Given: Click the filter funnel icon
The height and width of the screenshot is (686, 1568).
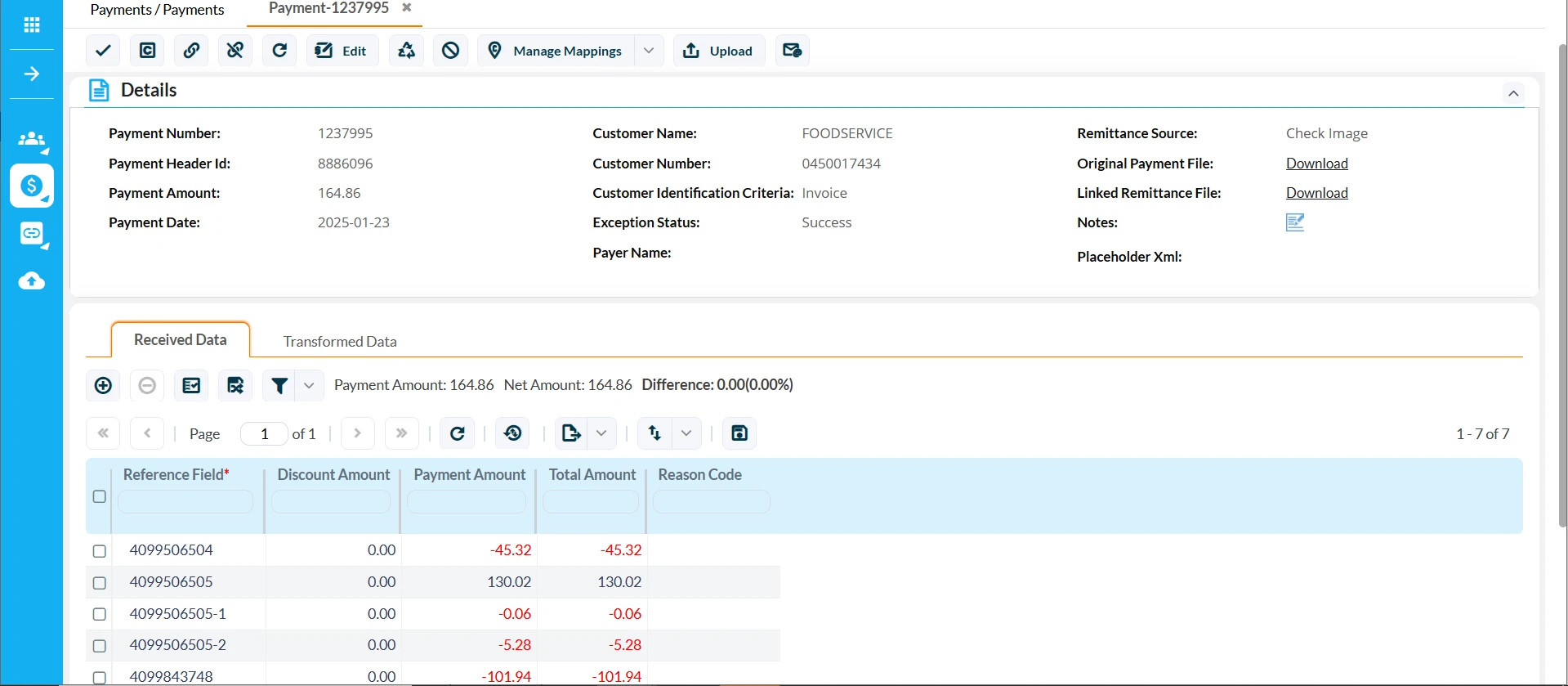Looking at the screenshot, I should point(279,385).
